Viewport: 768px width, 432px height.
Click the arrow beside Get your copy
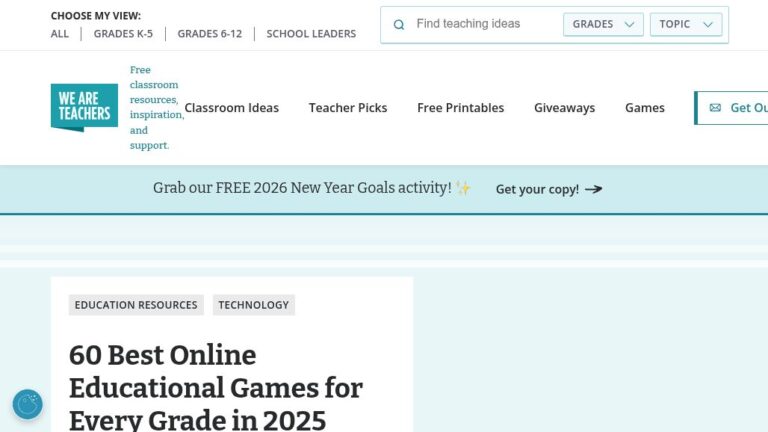tap(594, 189)
